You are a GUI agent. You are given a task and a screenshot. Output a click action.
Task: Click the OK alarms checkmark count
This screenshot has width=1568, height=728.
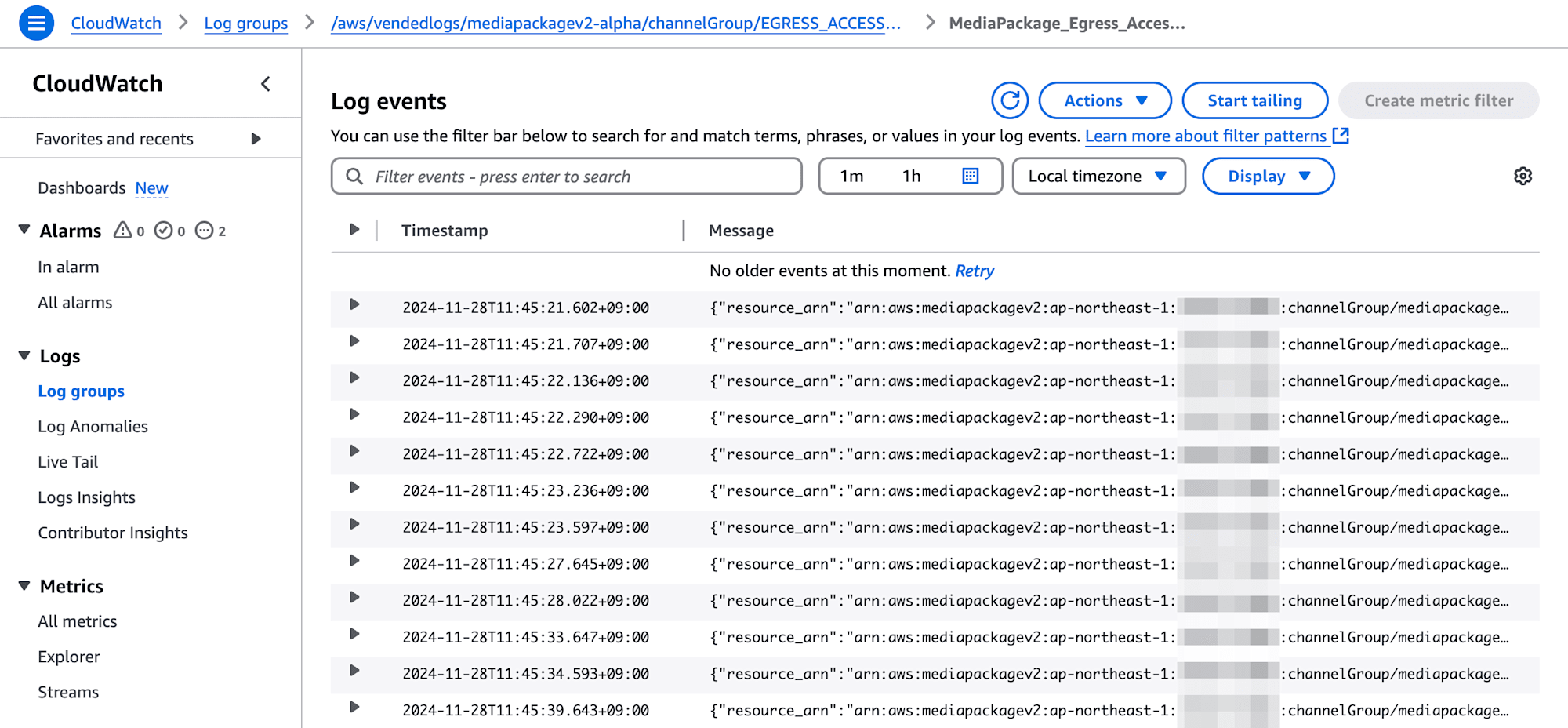170,231
